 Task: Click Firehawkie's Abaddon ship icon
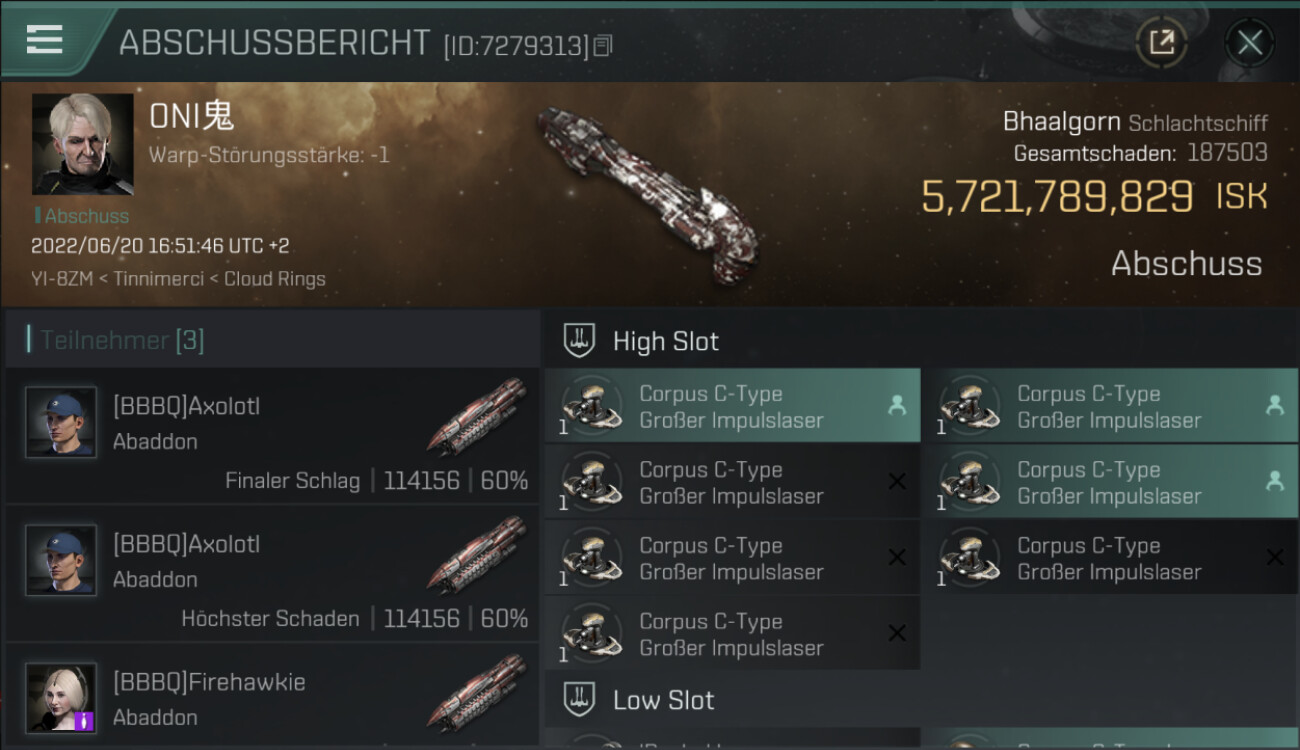pyautogui.click(x=477, y=694)
